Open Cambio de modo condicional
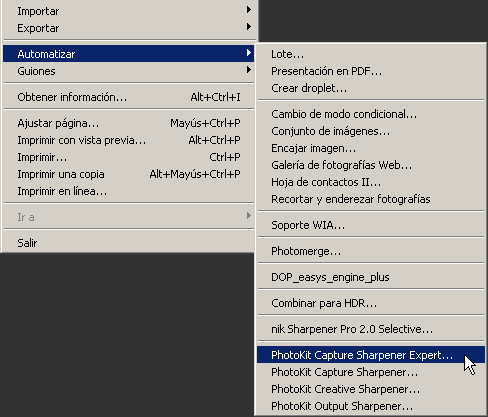The width and height of the screenshot is (488, 417). pos(371,114)
